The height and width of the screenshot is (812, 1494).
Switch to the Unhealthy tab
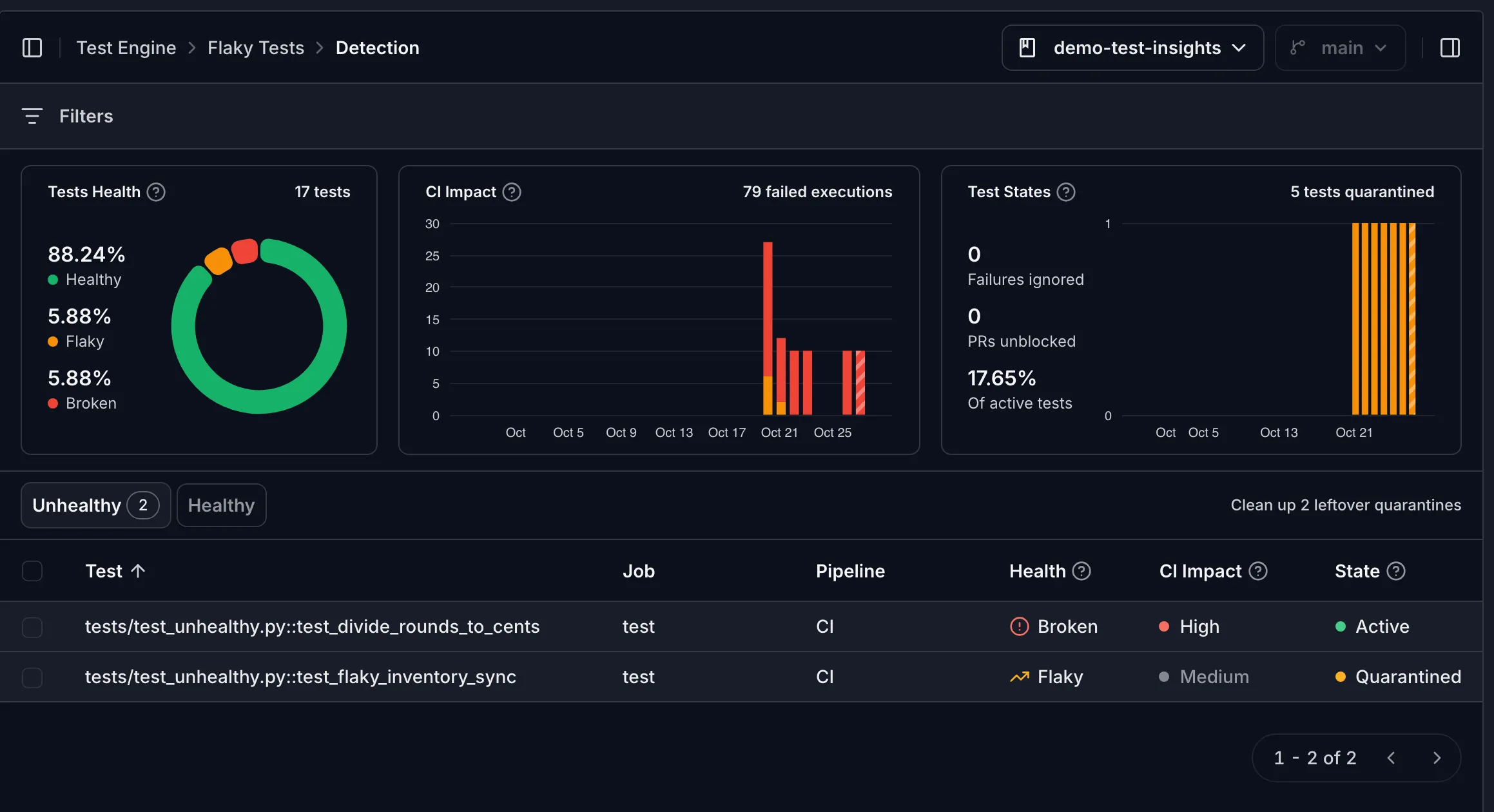[96, 505]
